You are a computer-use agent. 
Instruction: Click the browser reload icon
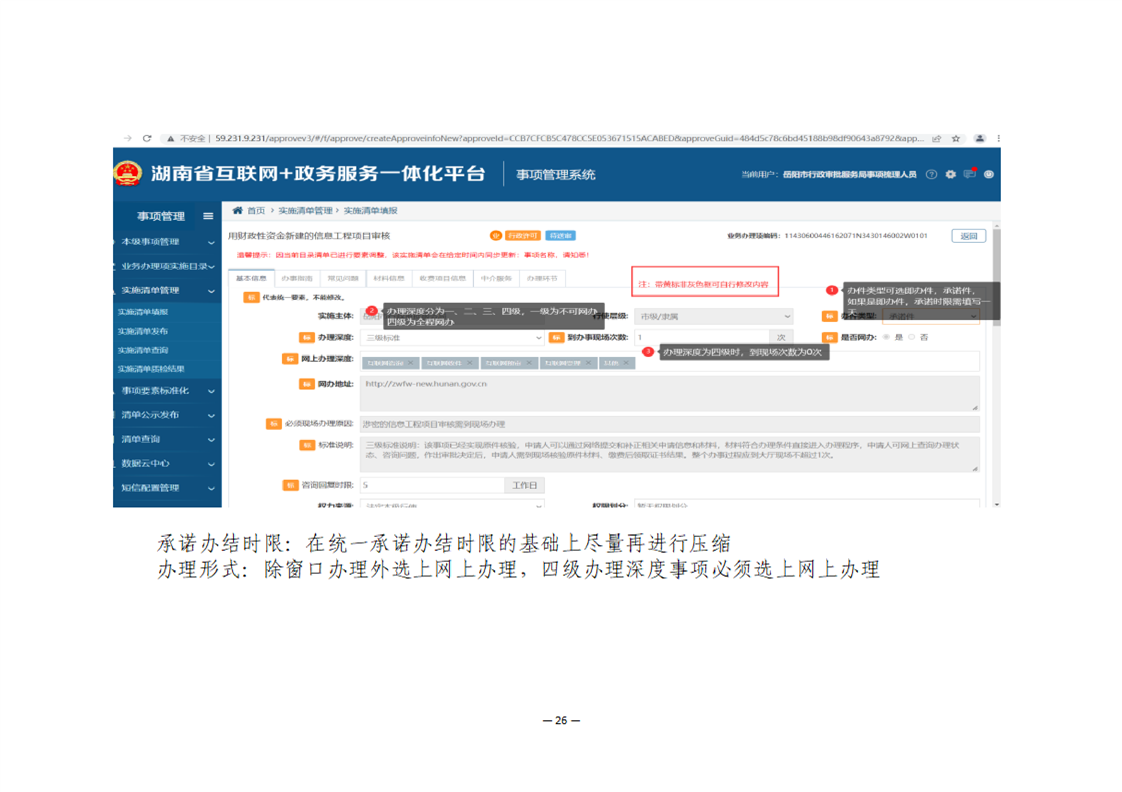[x=147, y=138]
